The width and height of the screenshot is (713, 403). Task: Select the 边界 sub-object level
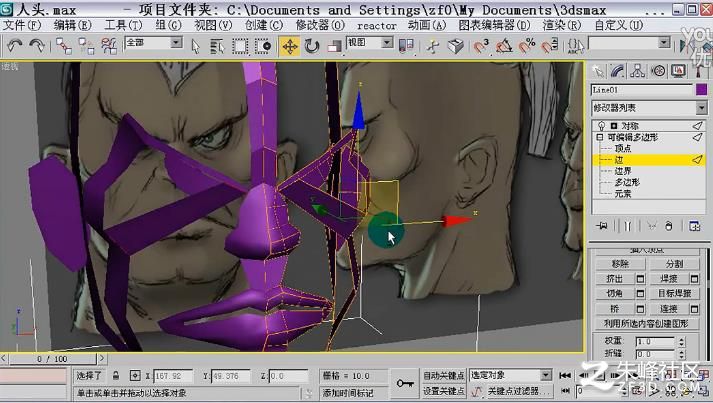click(x=623, y=171)
